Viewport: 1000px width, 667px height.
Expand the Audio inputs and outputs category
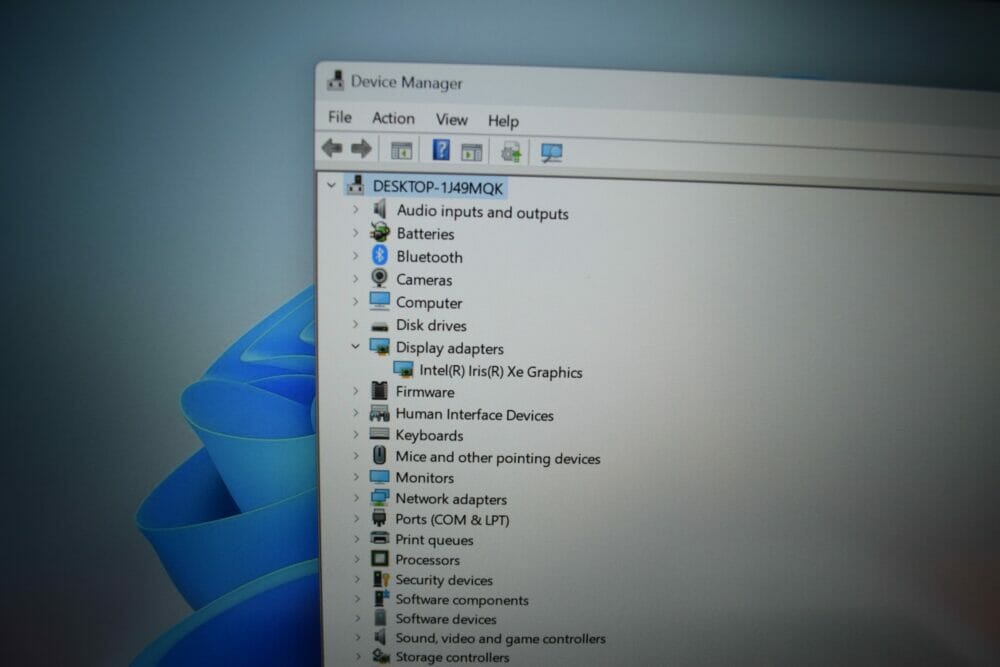point(356,209)
